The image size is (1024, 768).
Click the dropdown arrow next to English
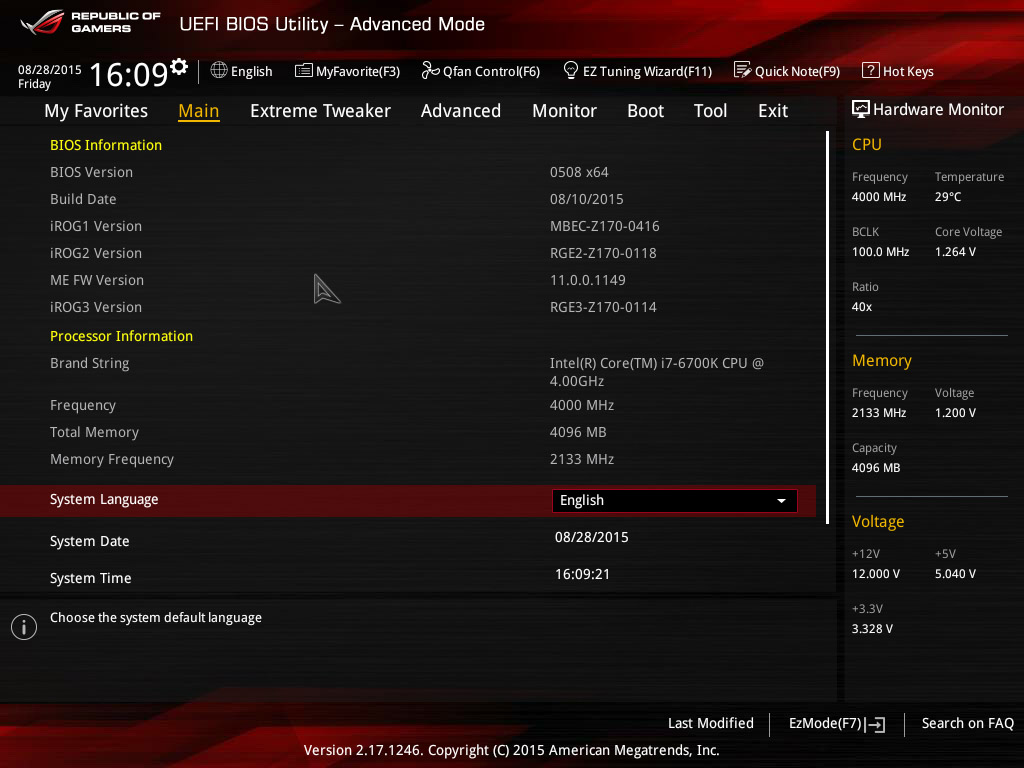coord(781,501)
